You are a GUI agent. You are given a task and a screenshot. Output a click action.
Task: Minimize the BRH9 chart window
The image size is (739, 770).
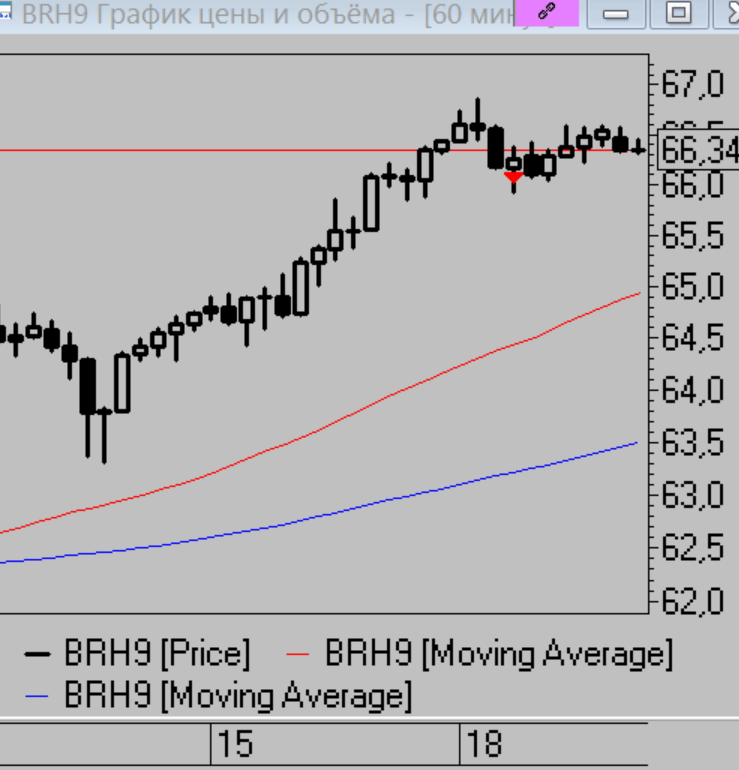[x=615, y=14]
